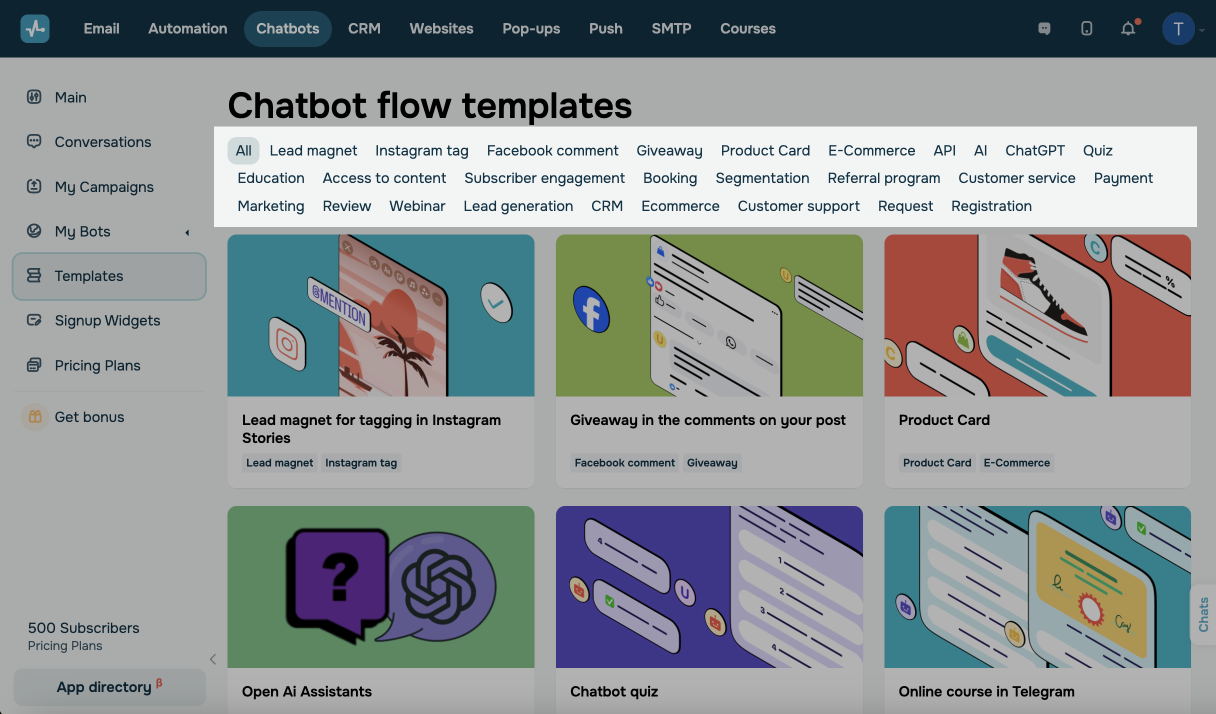Click the Main sidebar icon

click(34, 97)
